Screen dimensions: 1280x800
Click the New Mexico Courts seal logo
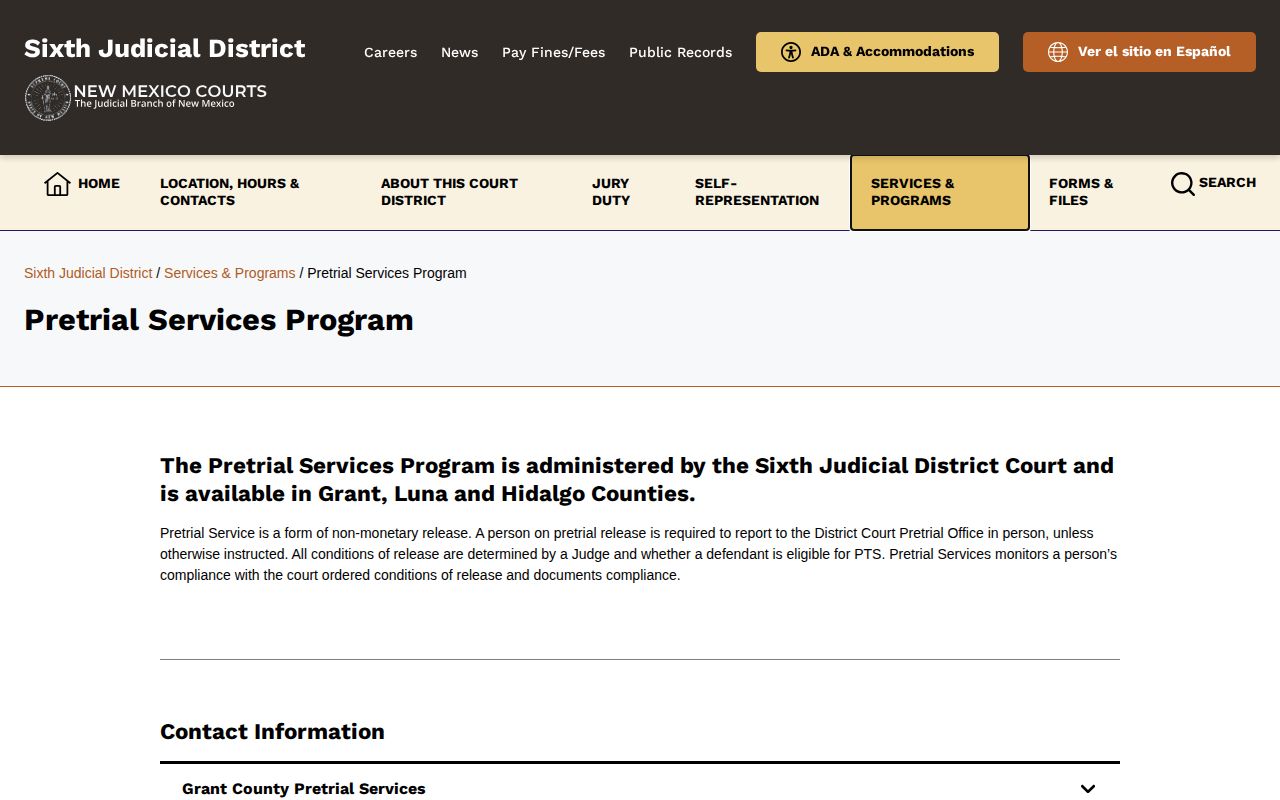click(47, 97)
